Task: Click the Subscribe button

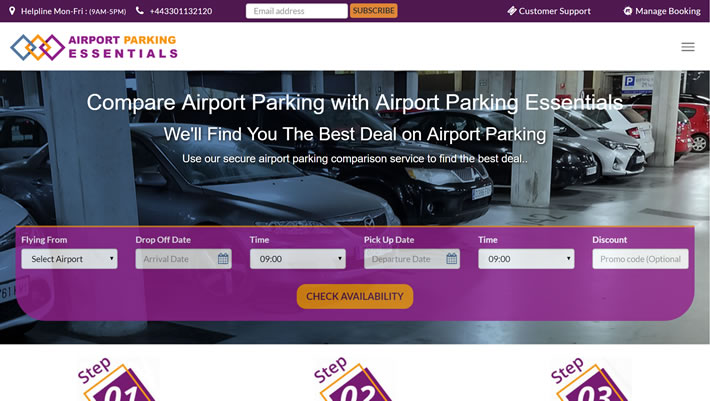Action: click(x=374, y=11)
